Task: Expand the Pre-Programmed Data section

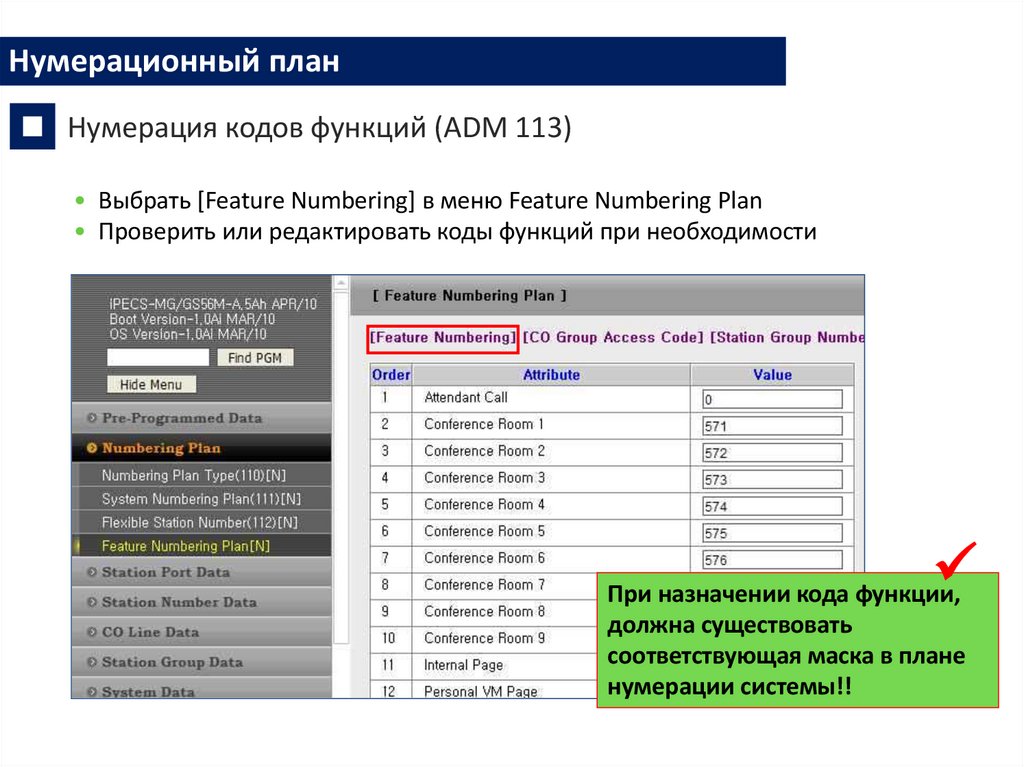Action: 202,418
